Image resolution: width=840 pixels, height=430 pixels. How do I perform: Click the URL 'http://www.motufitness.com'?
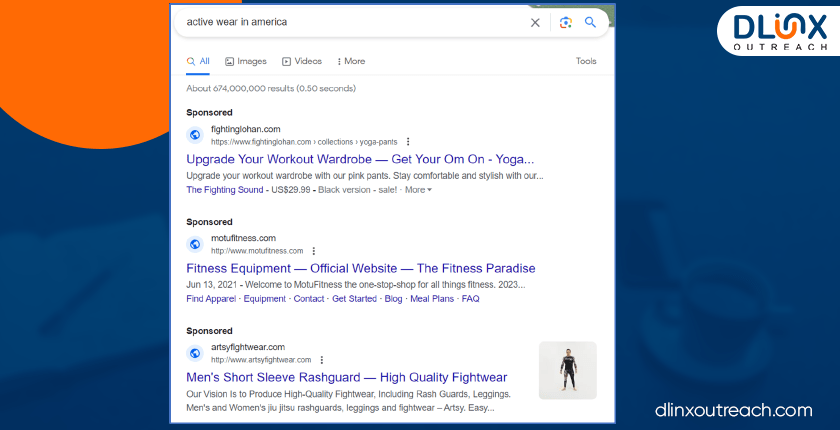point(257,251)
